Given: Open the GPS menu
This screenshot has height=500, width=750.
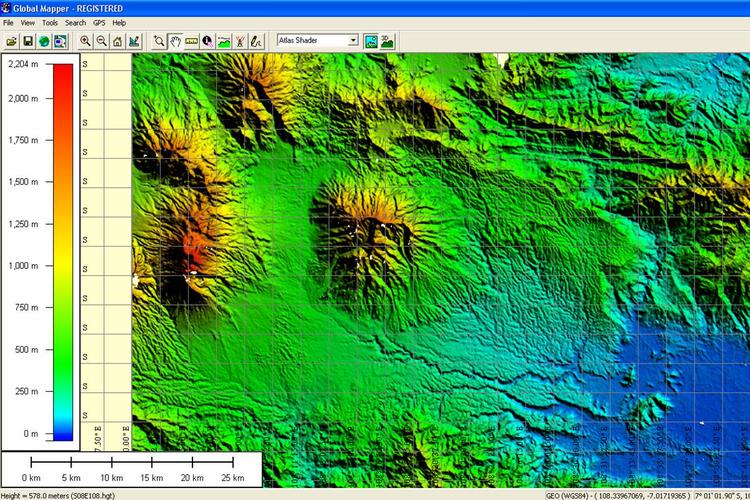Looking at the screenshot, I should pyautogui.click(x=99, y=22).
